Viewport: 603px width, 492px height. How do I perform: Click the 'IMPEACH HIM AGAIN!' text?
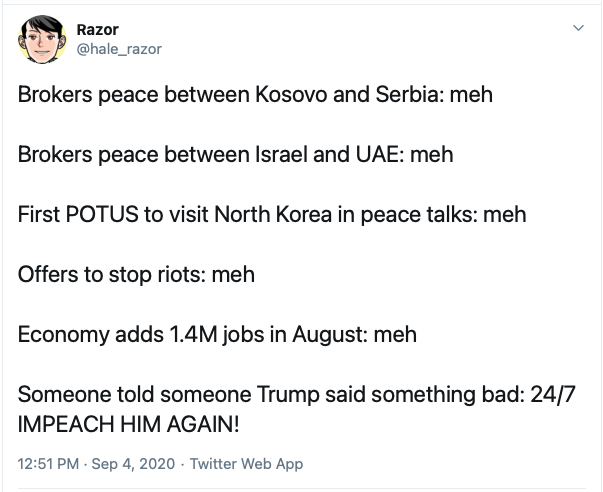(129, 423)
